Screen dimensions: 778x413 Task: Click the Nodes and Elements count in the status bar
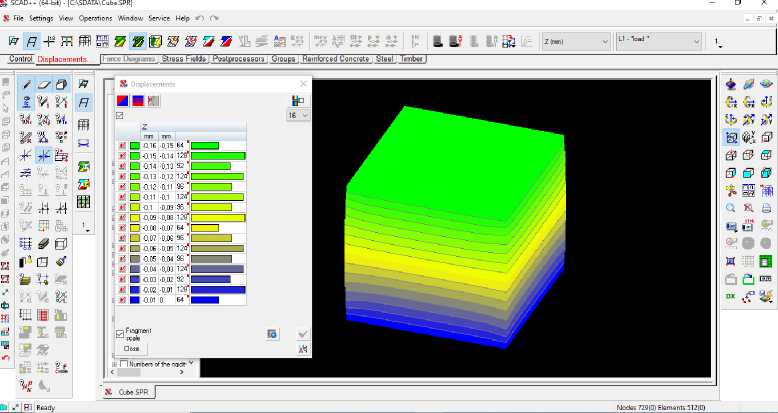tap(660, 408)
